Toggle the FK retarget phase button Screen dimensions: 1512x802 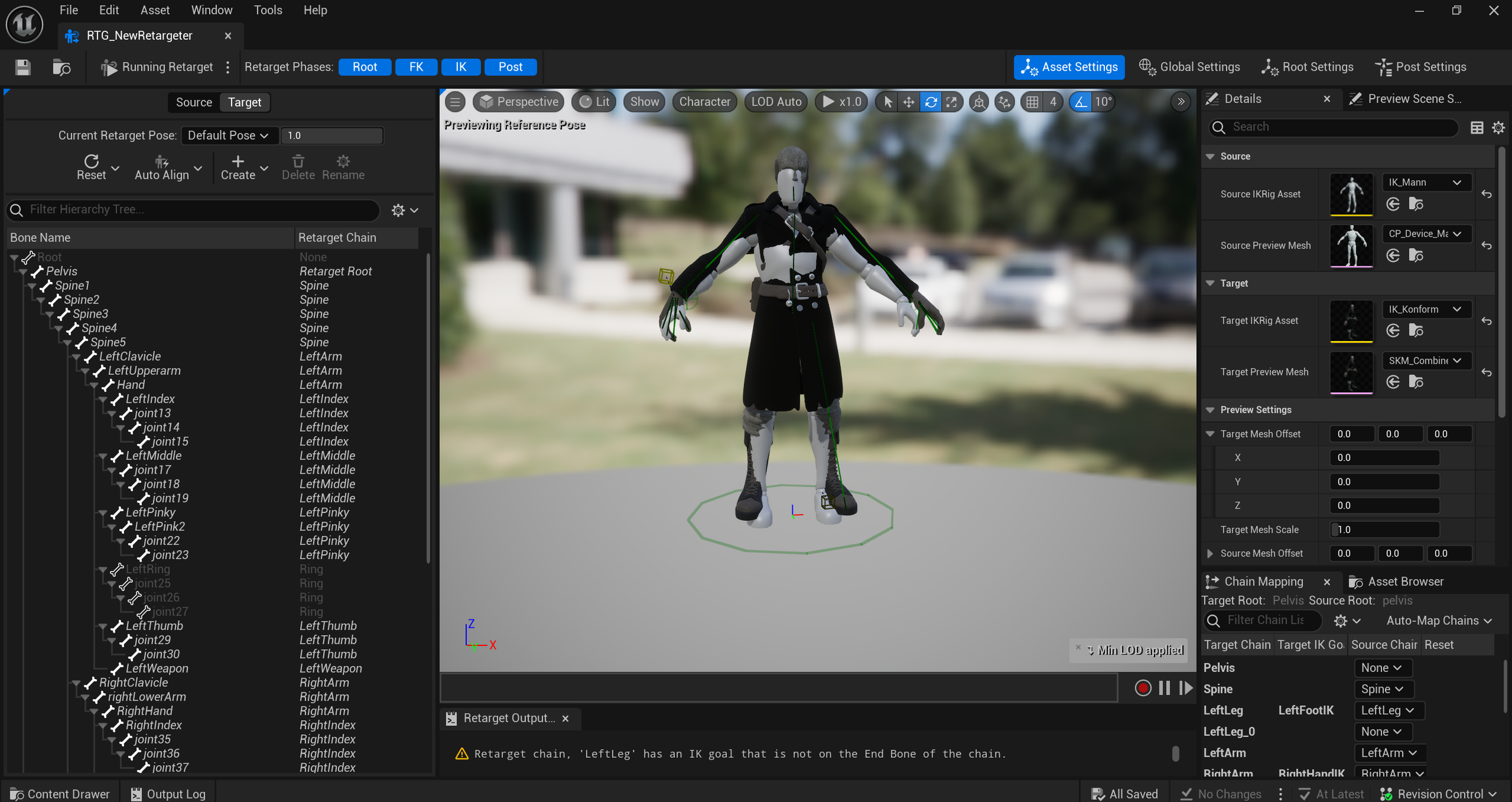(416, 67)
